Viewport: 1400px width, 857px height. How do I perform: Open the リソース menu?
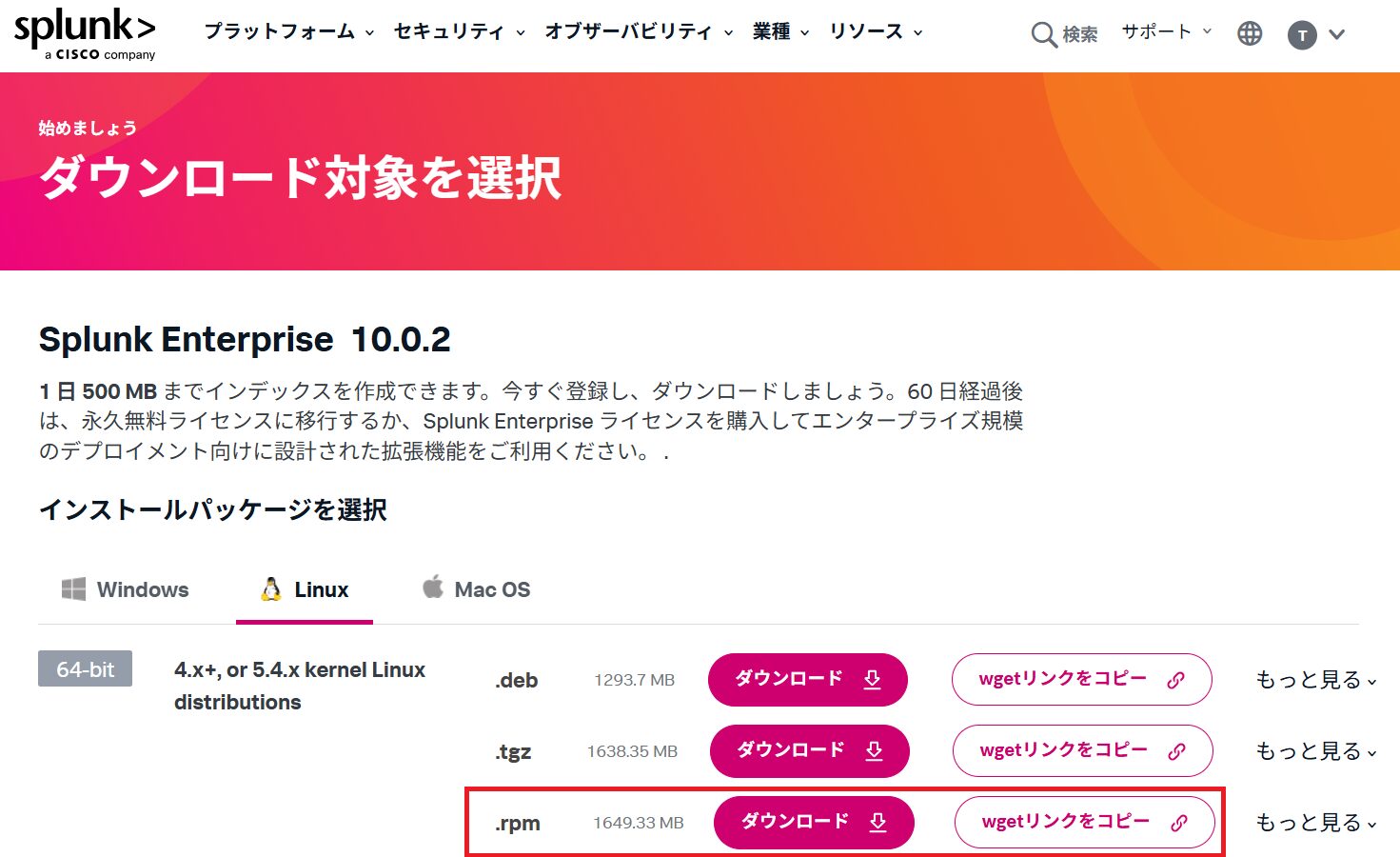(x=876, y=32)
